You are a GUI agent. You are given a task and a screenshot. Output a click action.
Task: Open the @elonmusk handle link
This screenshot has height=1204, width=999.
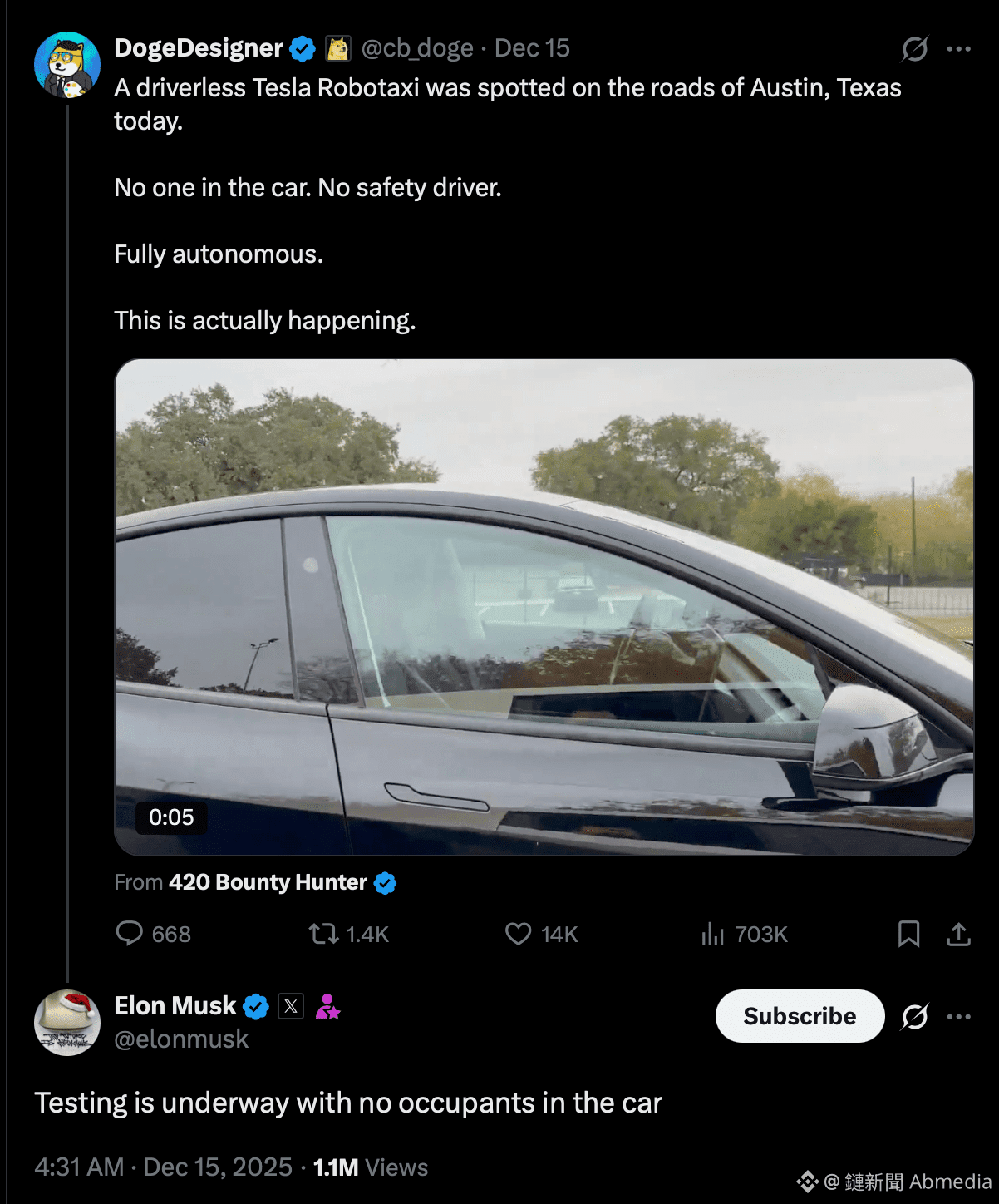pyautogui.click(x=181, y=1039)
